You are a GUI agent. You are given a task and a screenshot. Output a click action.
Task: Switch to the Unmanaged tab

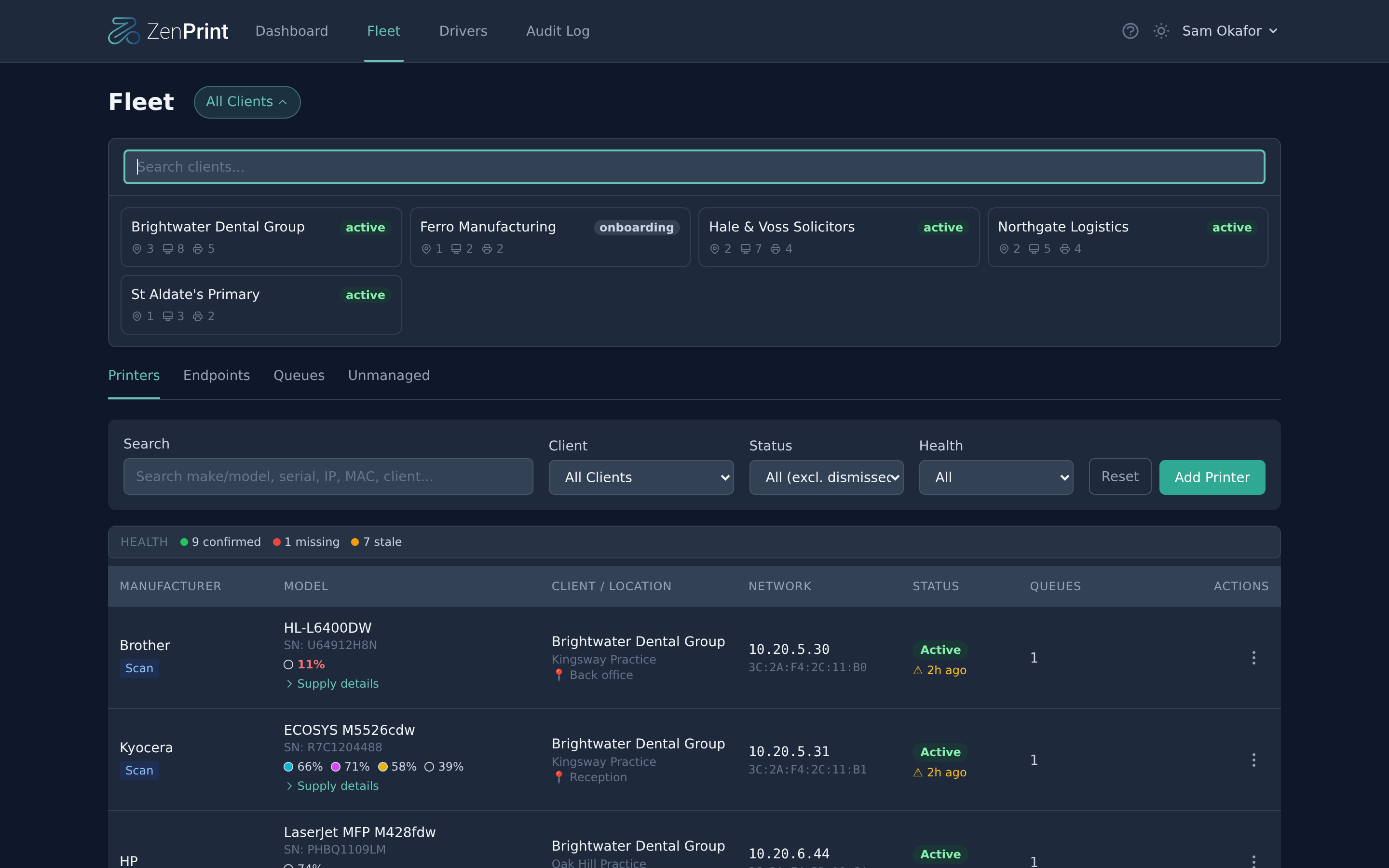click(x=389, y=376)
